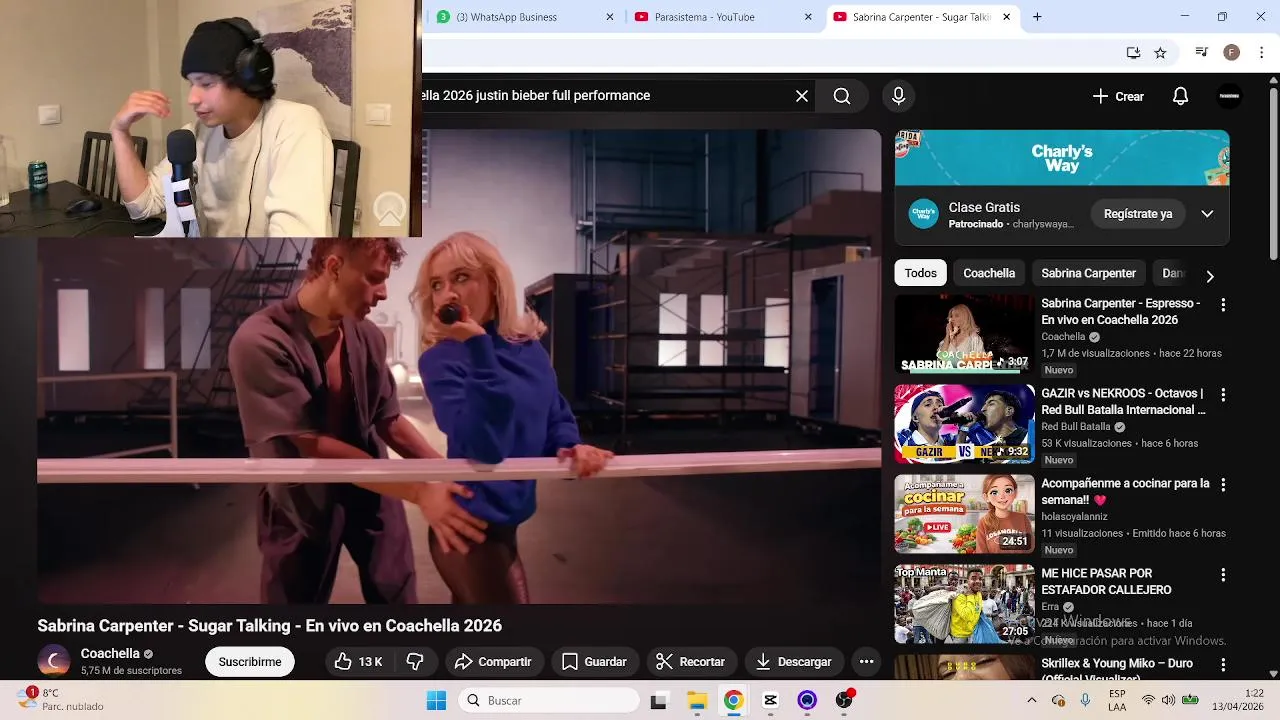Close the Parasistema YouTube tab

pos(808,17)
